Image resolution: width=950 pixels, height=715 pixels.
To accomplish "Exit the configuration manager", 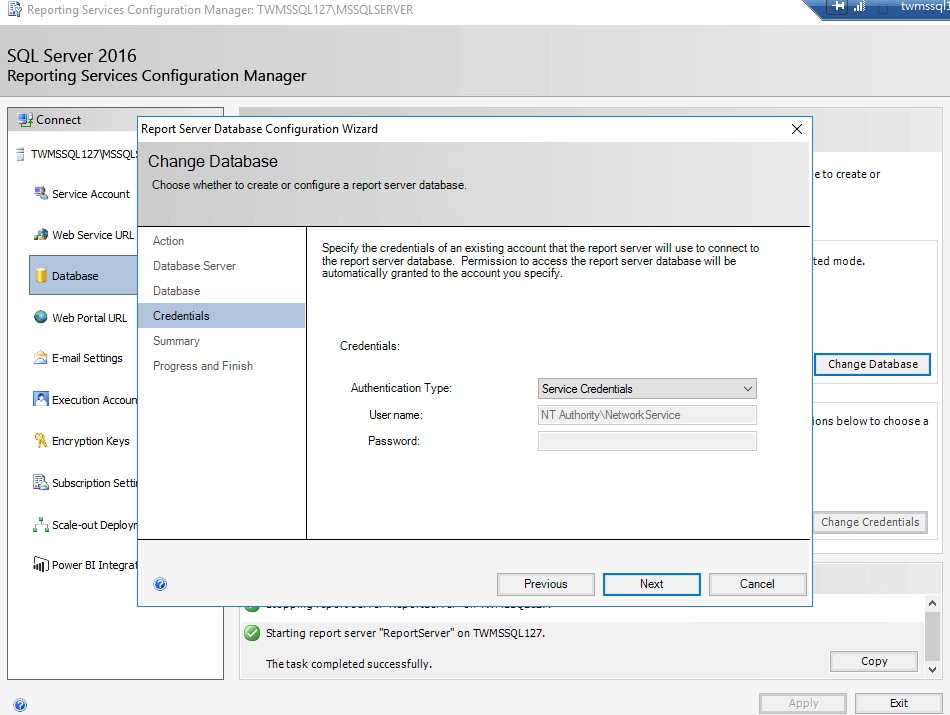I will coord(899,703).
